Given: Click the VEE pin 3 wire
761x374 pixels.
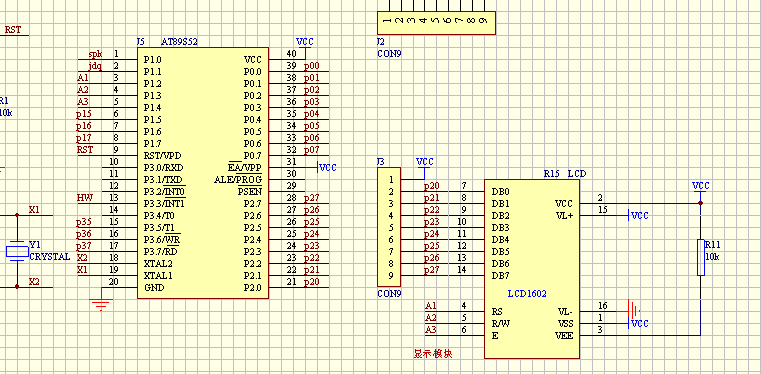Looking at the screenshot, I should tap(640, 335).
